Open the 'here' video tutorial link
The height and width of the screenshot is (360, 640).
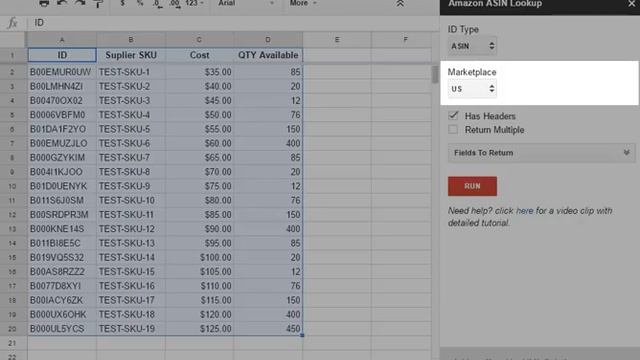(x=525, y=211)
